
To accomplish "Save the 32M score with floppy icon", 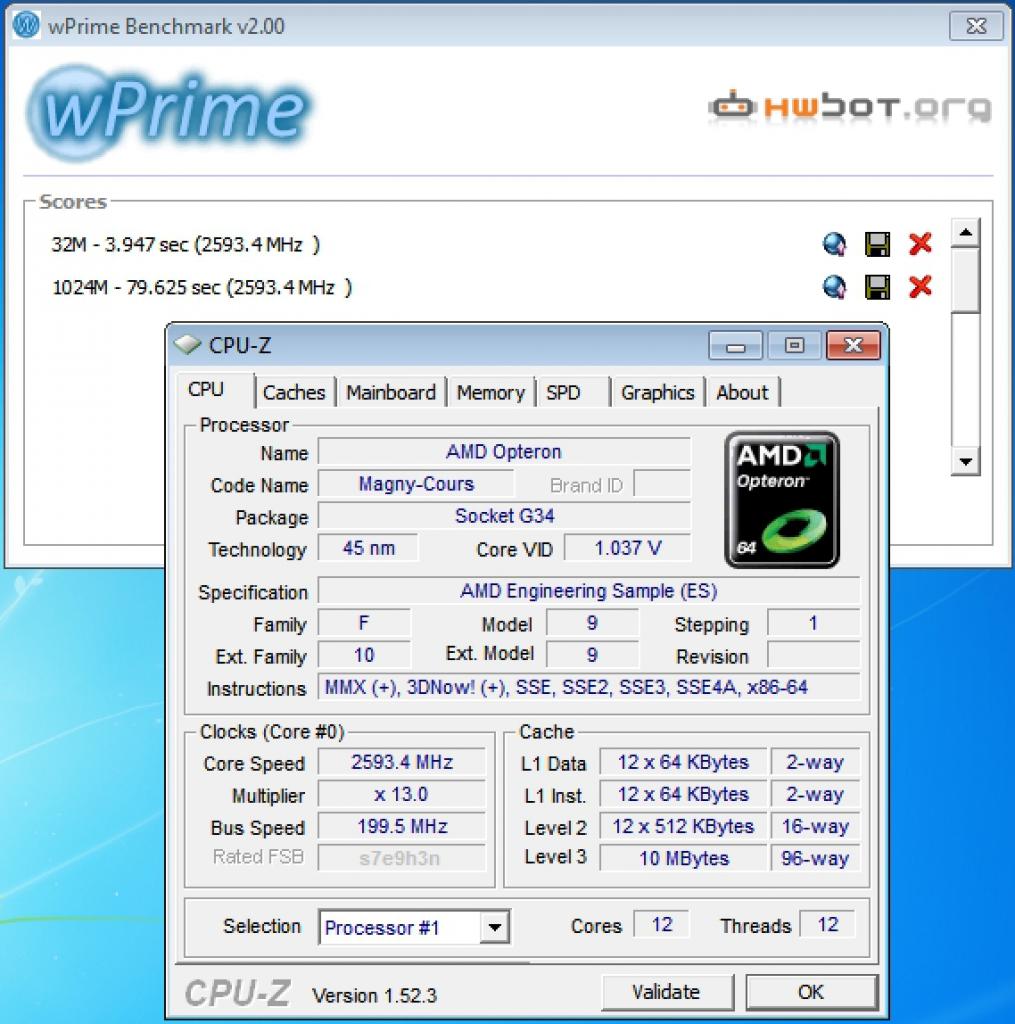I will (x=877, y=244).
